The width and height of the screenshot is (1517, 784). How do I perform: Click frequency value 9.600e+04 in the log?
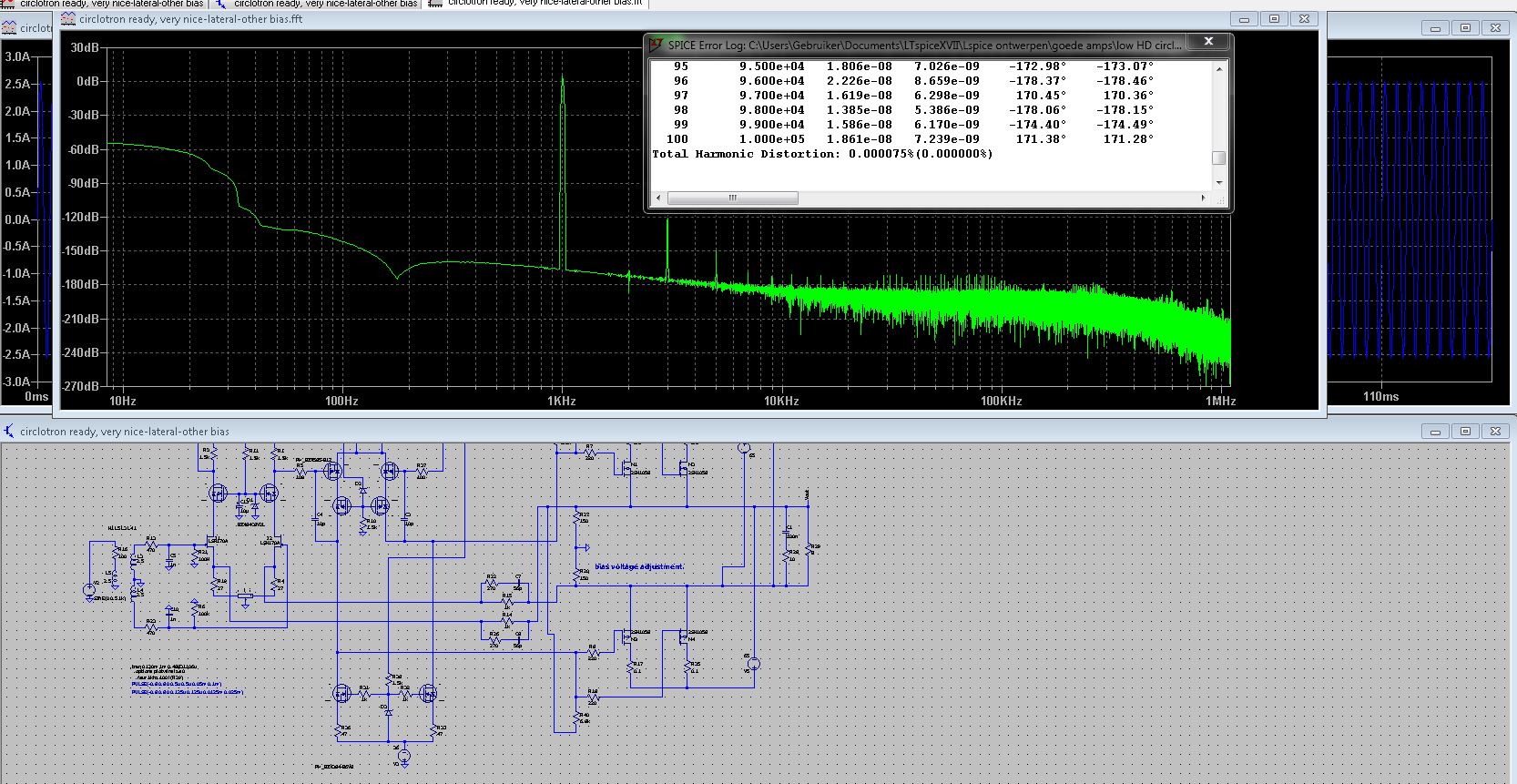pyautogui.click(x=771, y=81)
